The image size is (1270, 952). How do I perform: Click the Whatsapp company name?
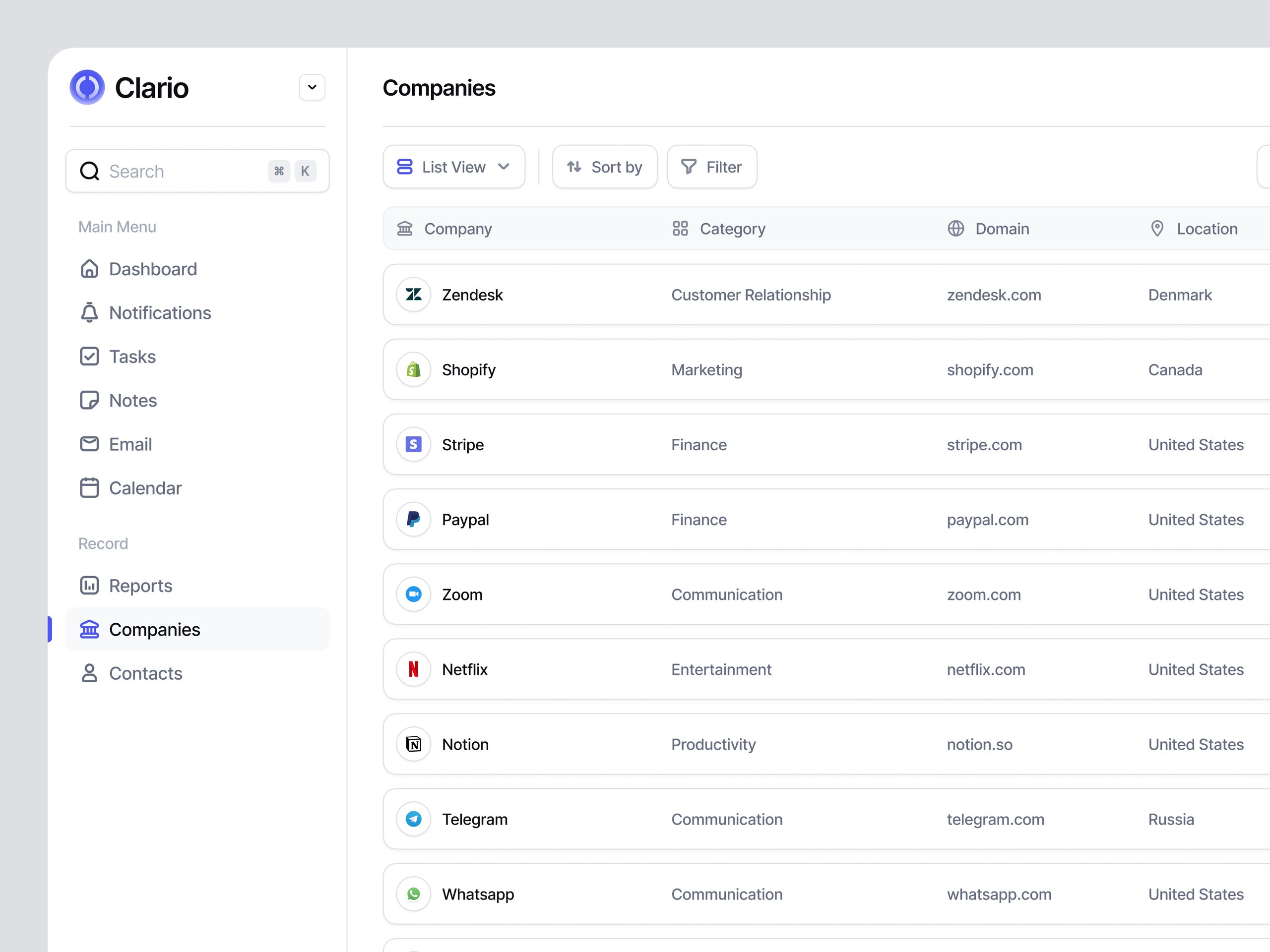pos(478,894)
